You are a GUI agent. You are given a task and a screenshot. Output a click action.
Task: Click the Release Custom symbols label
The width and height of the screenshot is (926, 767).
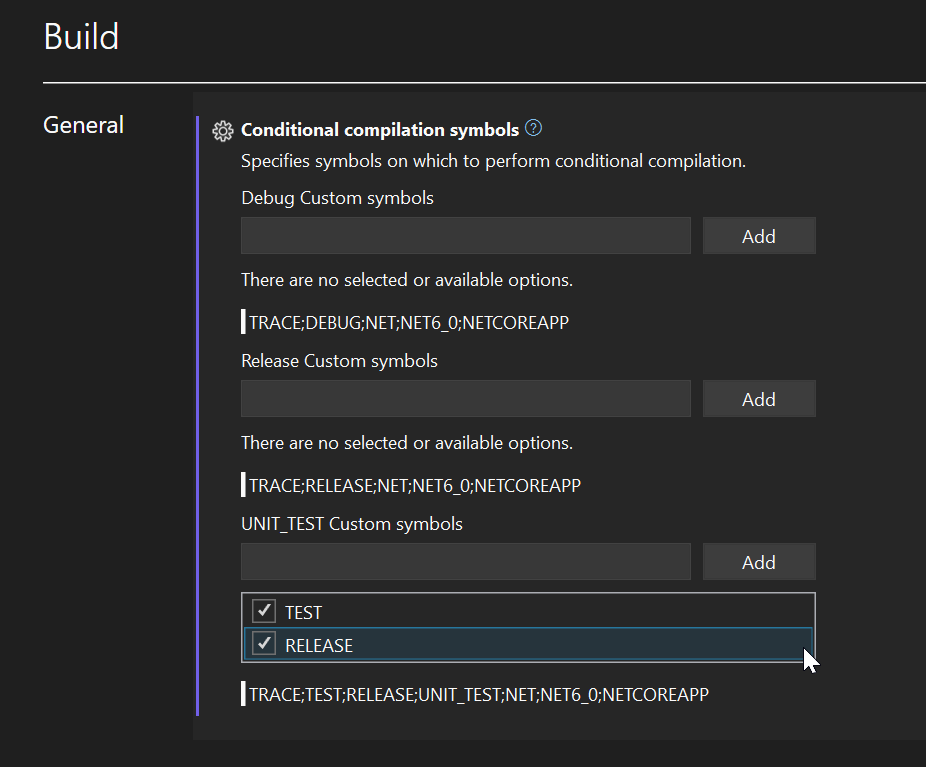point(339,361)
